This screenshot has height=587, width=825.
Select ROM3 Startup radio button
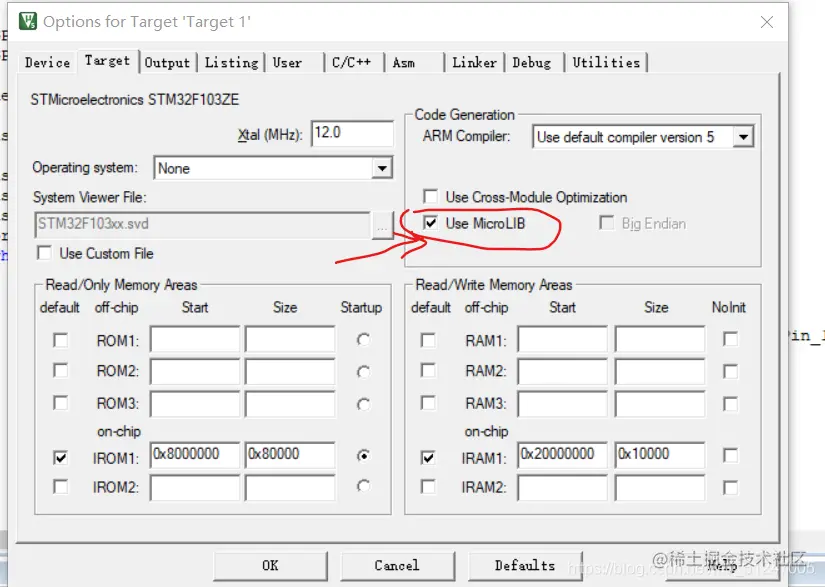[363, 404]
